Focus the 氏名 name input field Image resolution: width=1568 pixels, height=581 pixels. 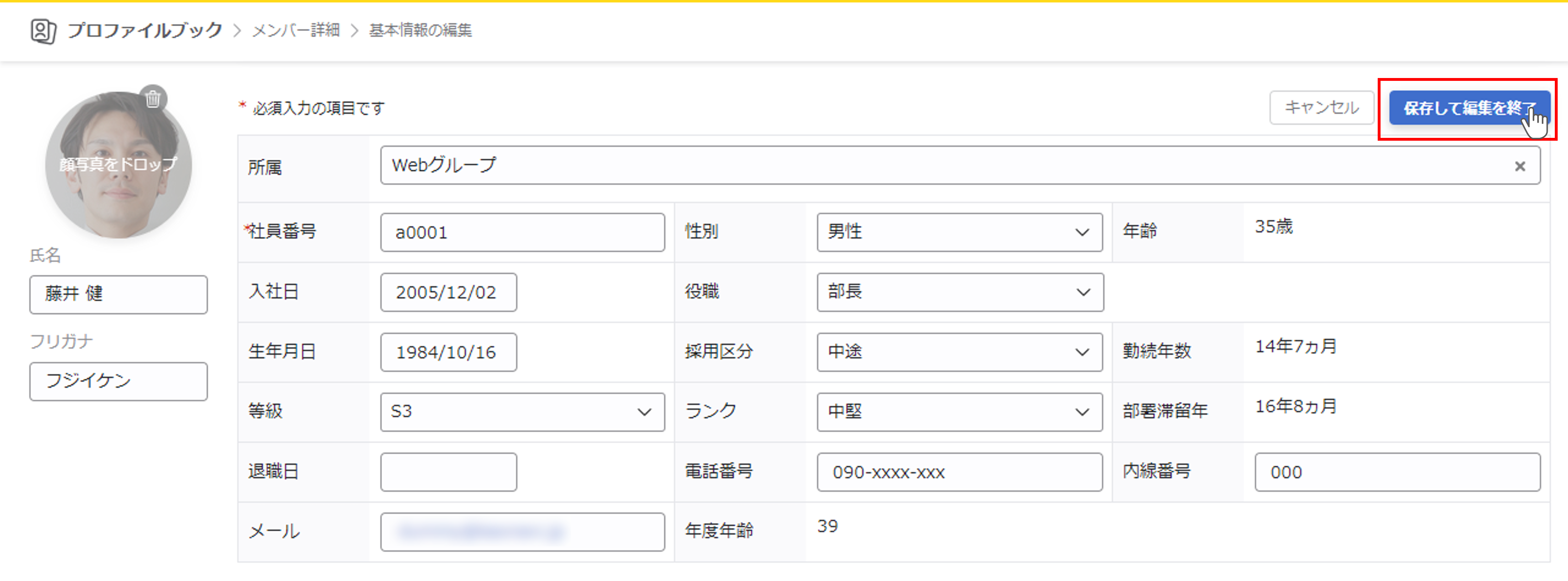[x=118, y=295]
